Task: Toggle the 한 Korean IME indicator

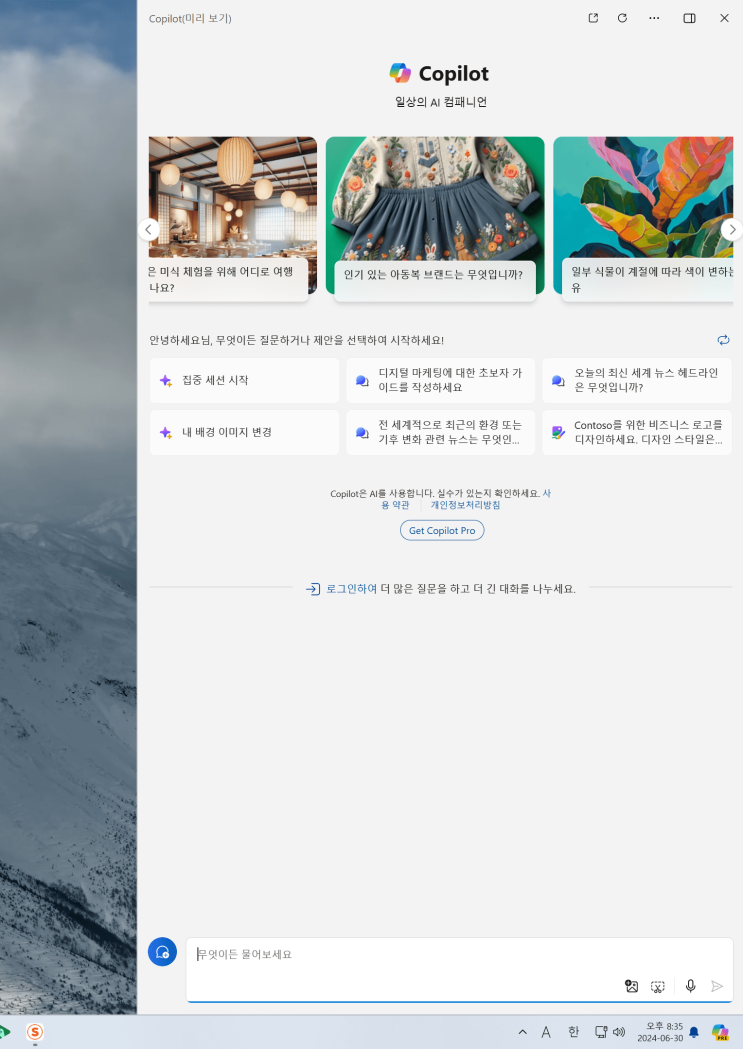Action: (x=573, y=1032)
